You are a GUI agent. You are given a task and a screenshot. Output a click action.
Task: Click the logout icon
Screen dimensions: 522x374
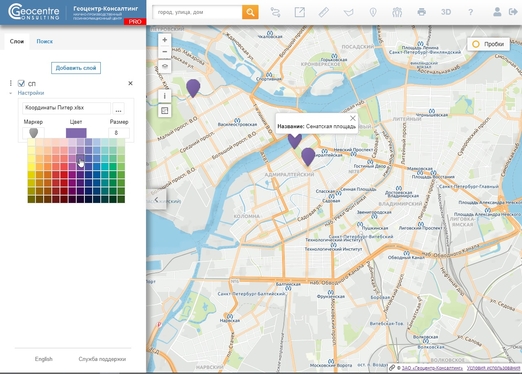(x=513, y=12)
